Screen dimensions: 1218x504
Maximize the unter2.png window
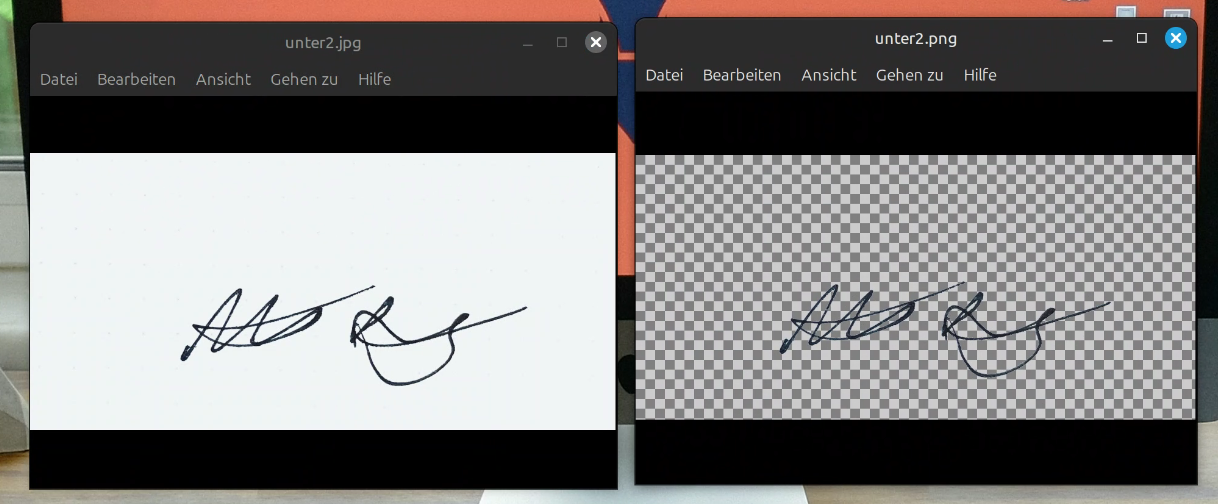click(x=1142, y=38)
